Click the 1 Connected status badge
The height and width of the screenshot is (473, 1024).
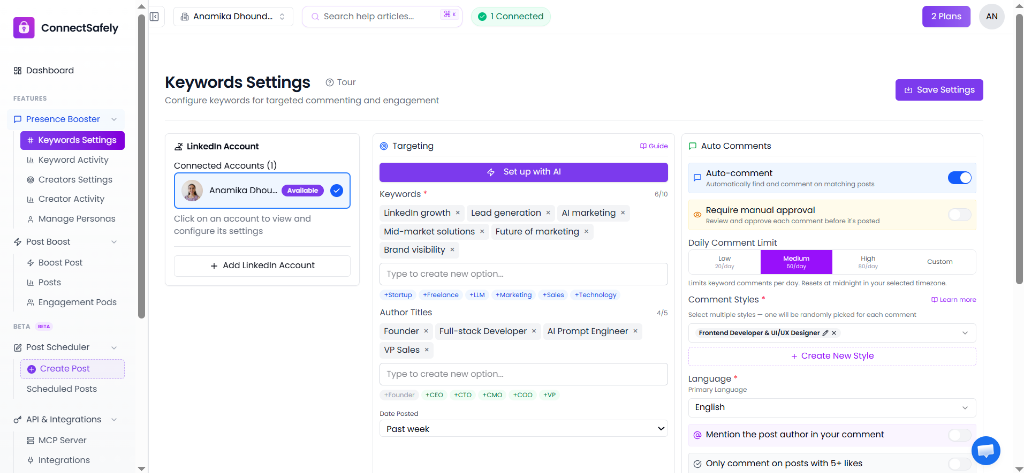point(511,16)
